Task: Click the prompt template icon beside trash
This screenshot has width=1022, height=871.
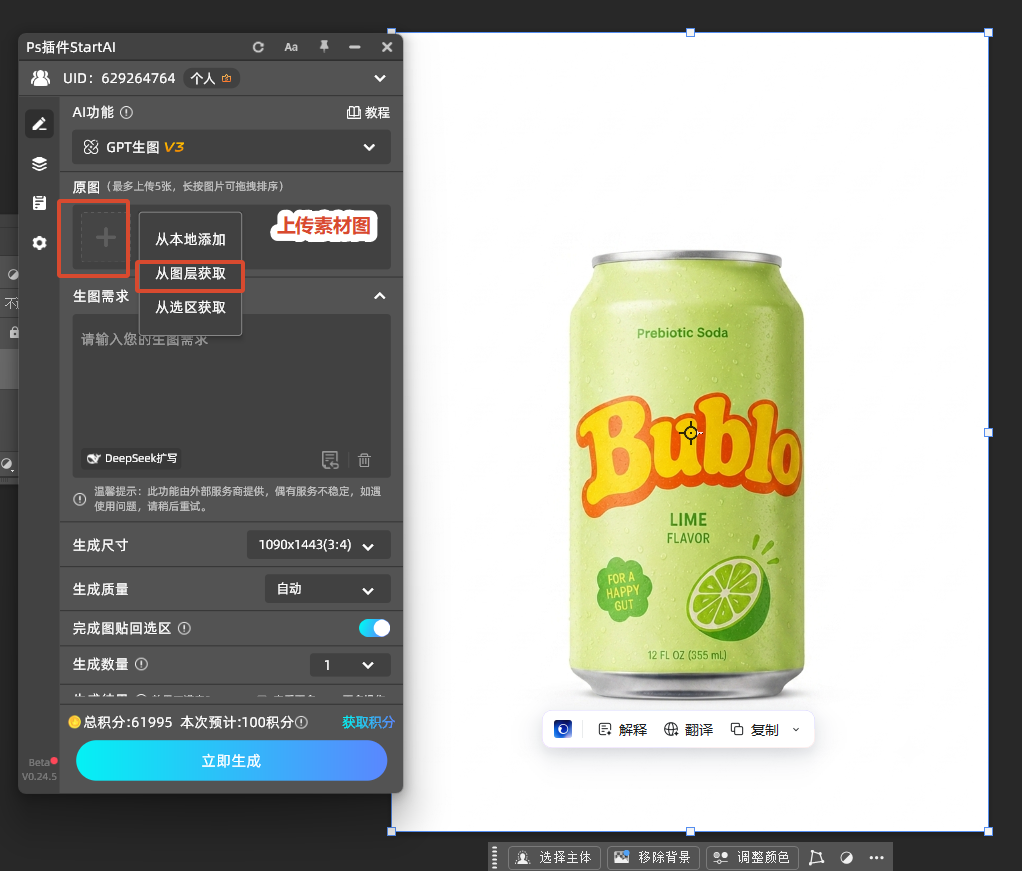Action: coord(330,460)
